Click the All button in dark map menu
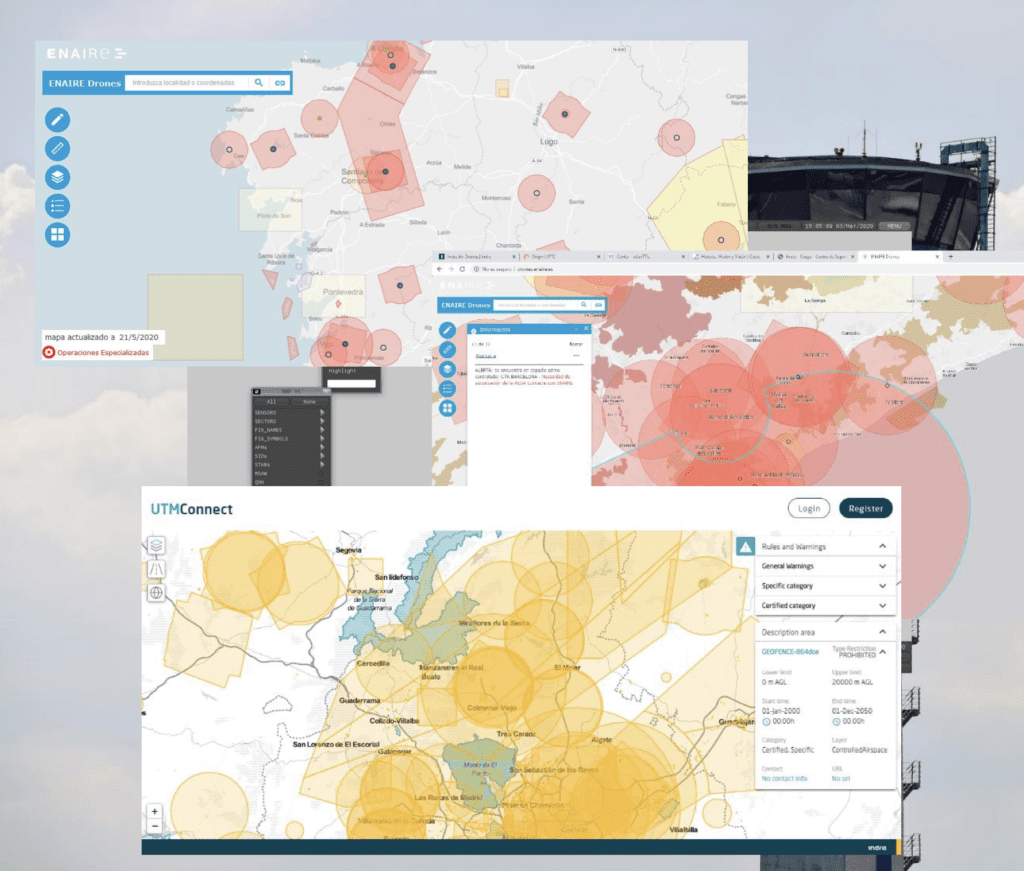Image resolution: width=1024 pixels, height=871 pixels. click(x=271, y=402)
